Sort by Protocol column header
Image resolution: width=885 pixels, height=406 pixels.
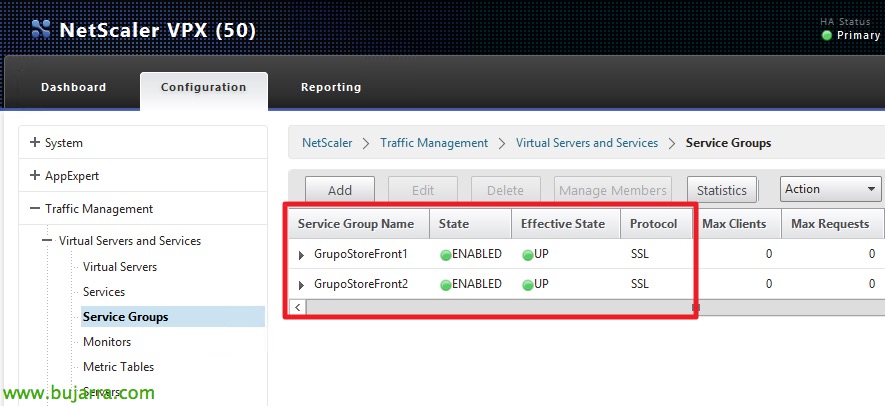[x=657, y=224]
